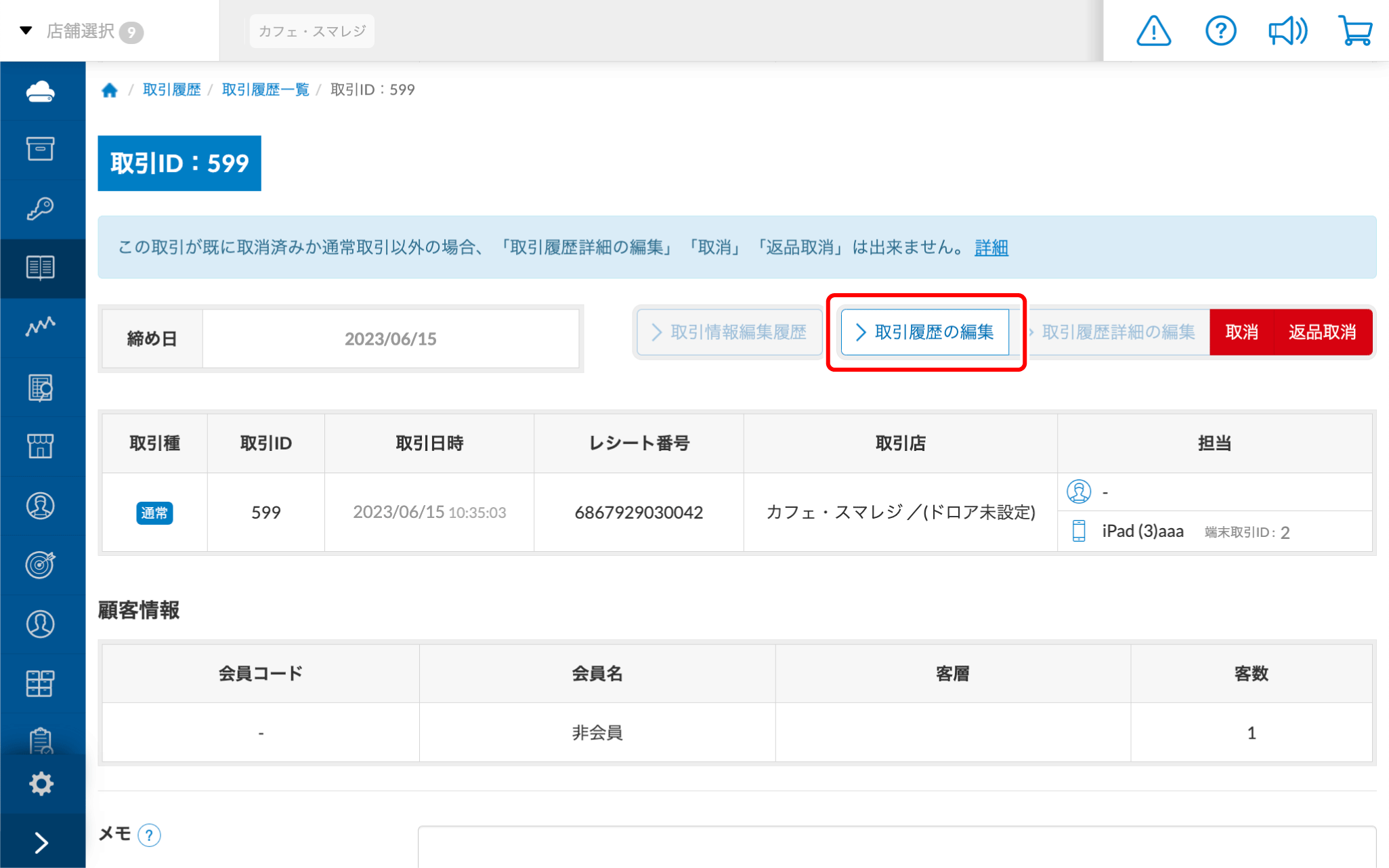
Task: Open the help question mark icon
Action: pyautogui.click(x=1220, y=31)
